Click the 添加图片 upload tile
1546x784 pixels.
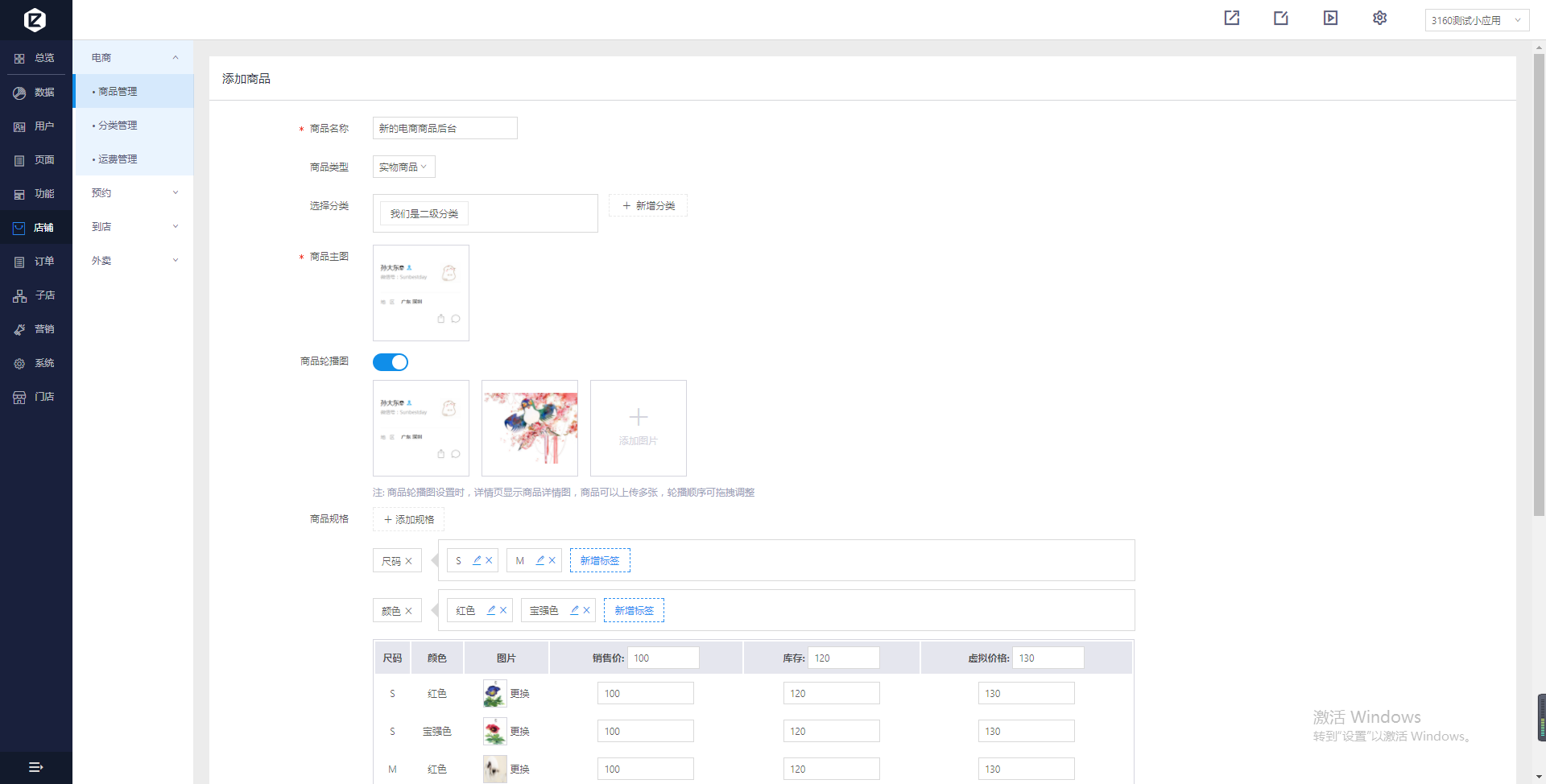[638, 427]
